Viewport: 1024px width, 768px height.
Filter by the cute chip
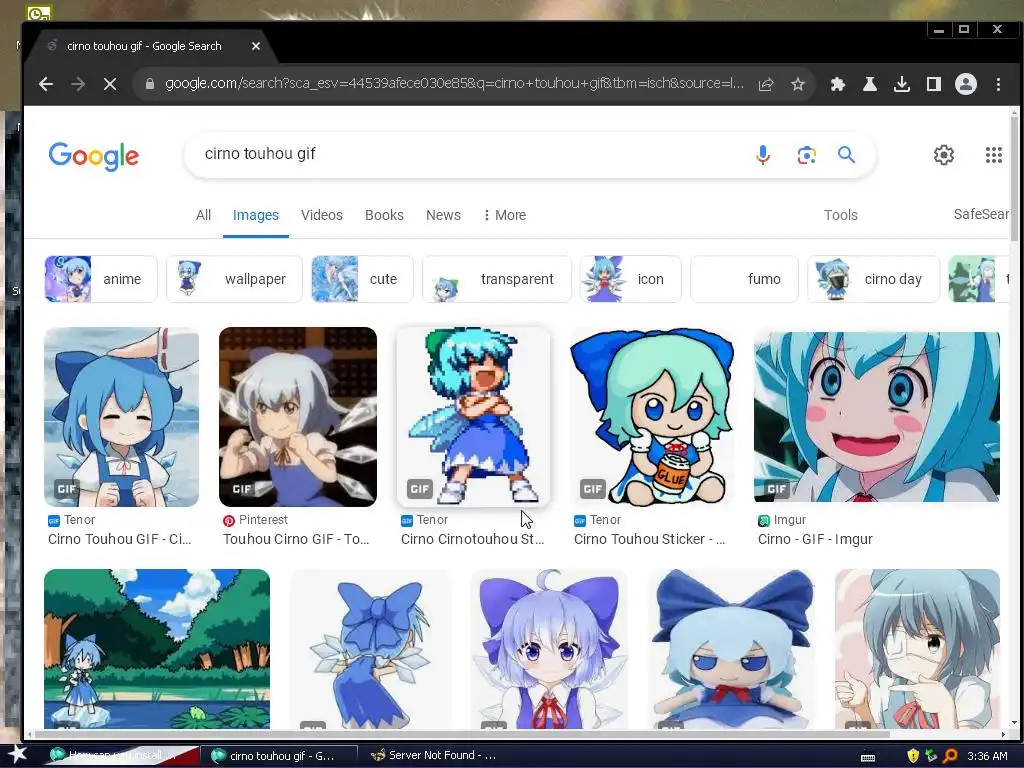(362, 279)
